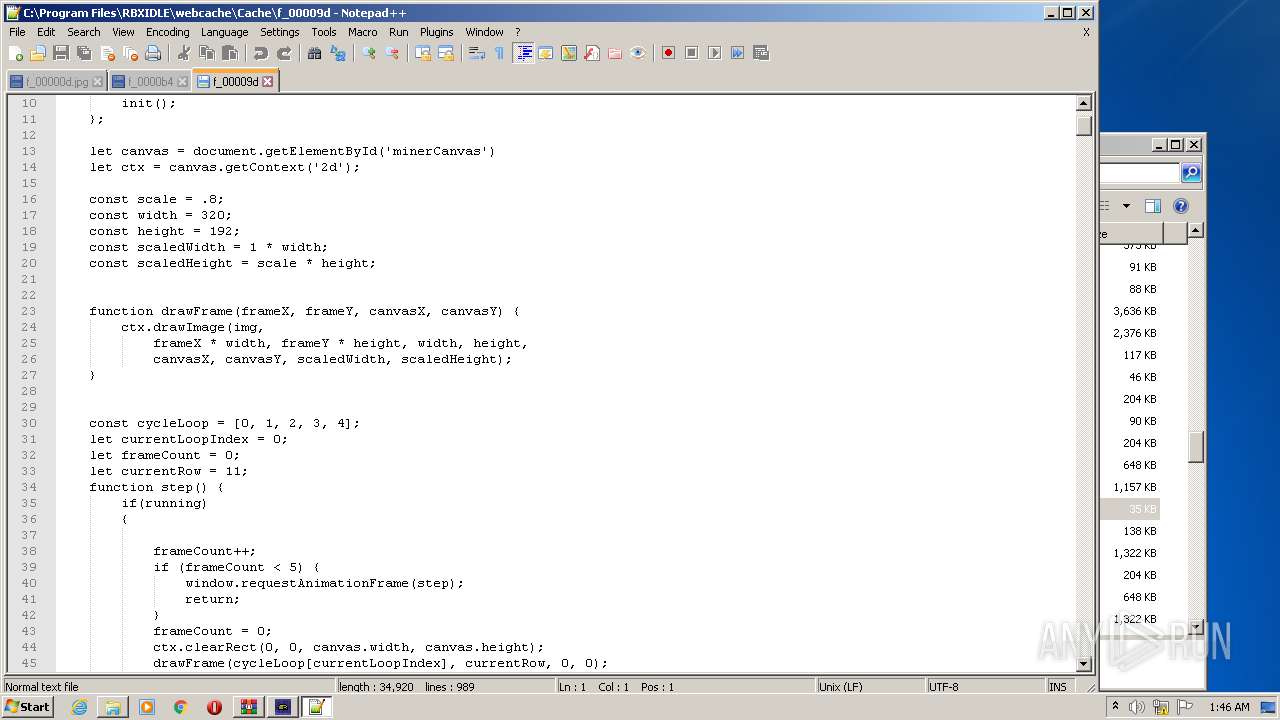
Task: Switch to the f_0000b4 tab
Action: [150, 82]
